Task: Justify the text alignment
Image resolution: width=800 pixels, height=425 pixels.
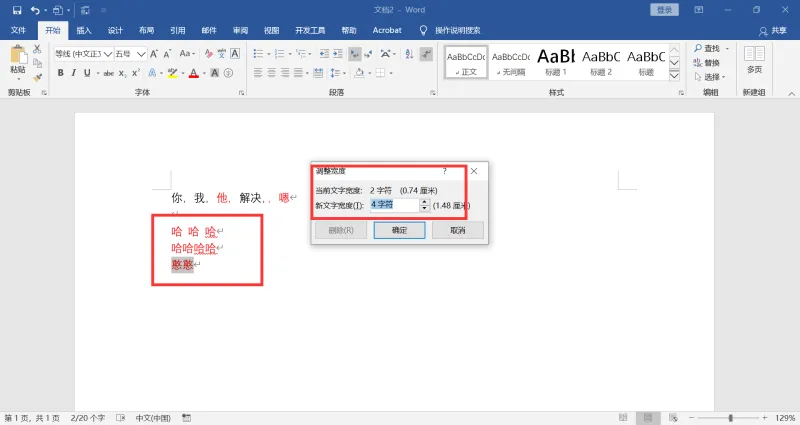Action: [298, 73]
